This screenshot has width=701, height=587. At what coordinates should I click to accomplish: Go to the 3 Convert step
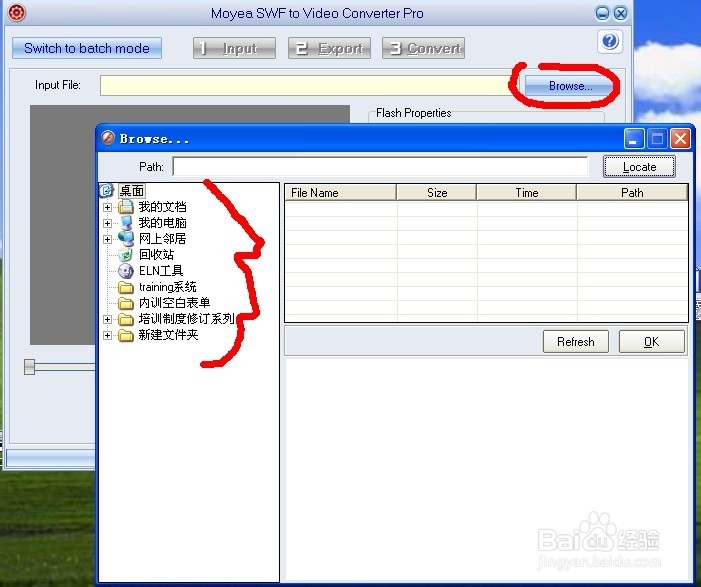(x=423, y=48)
